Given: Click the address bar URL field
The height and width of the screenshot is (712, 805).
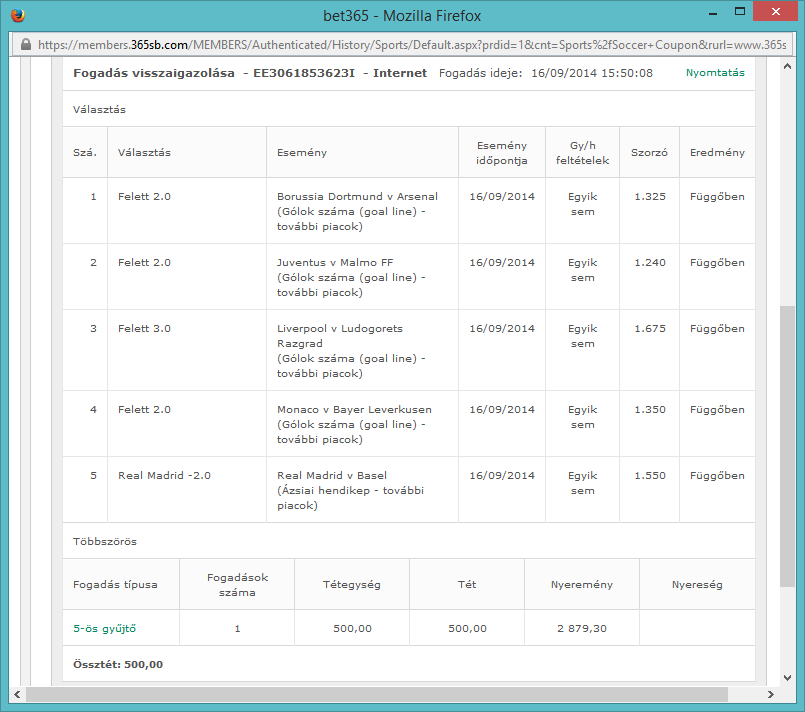Looking at the screenshot, I should (402, 45).
